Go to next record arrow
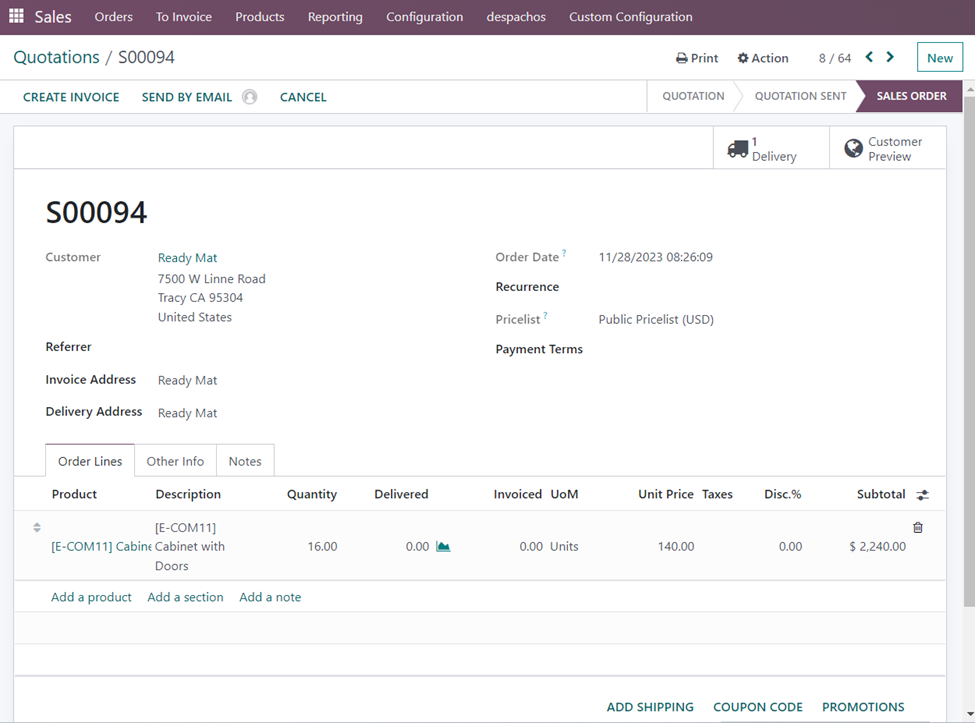This screenshot has width=975, height=723. [x=890, y=57]
